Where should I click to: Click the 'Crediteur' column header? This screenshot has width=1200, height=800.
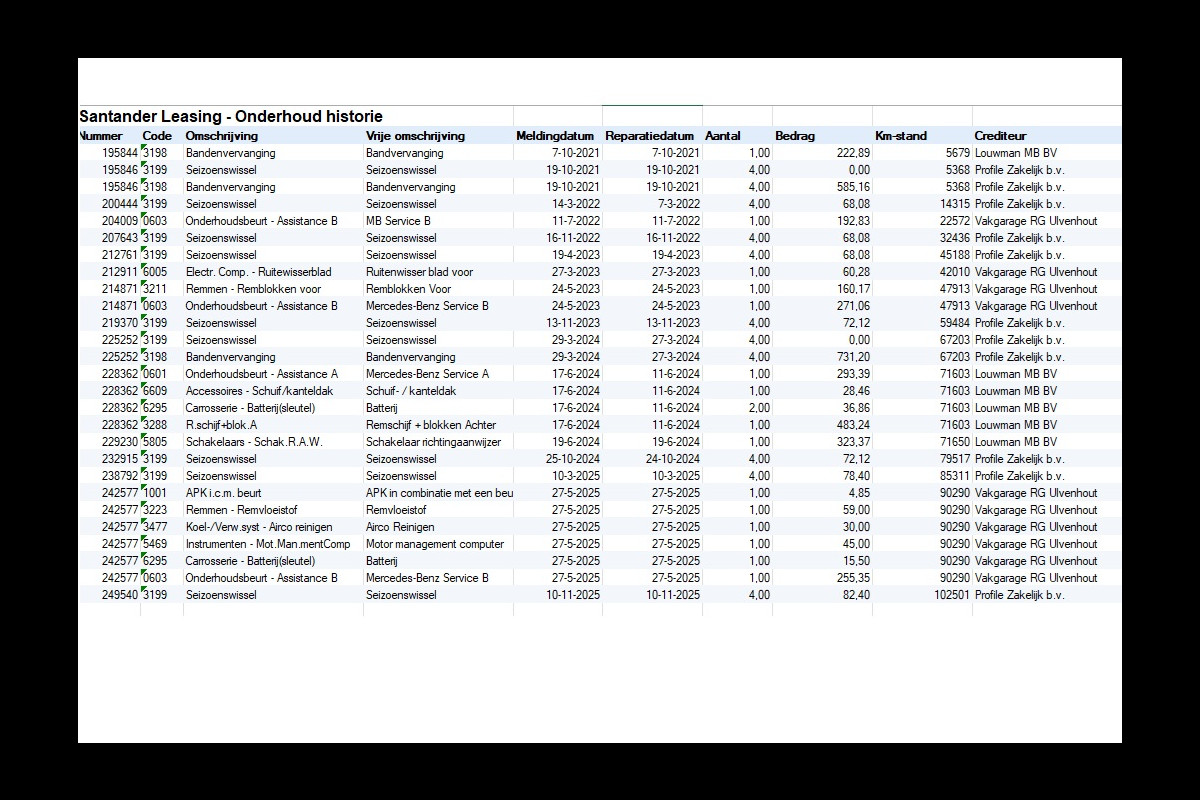pyautogui.click(x=1000, y=136)
